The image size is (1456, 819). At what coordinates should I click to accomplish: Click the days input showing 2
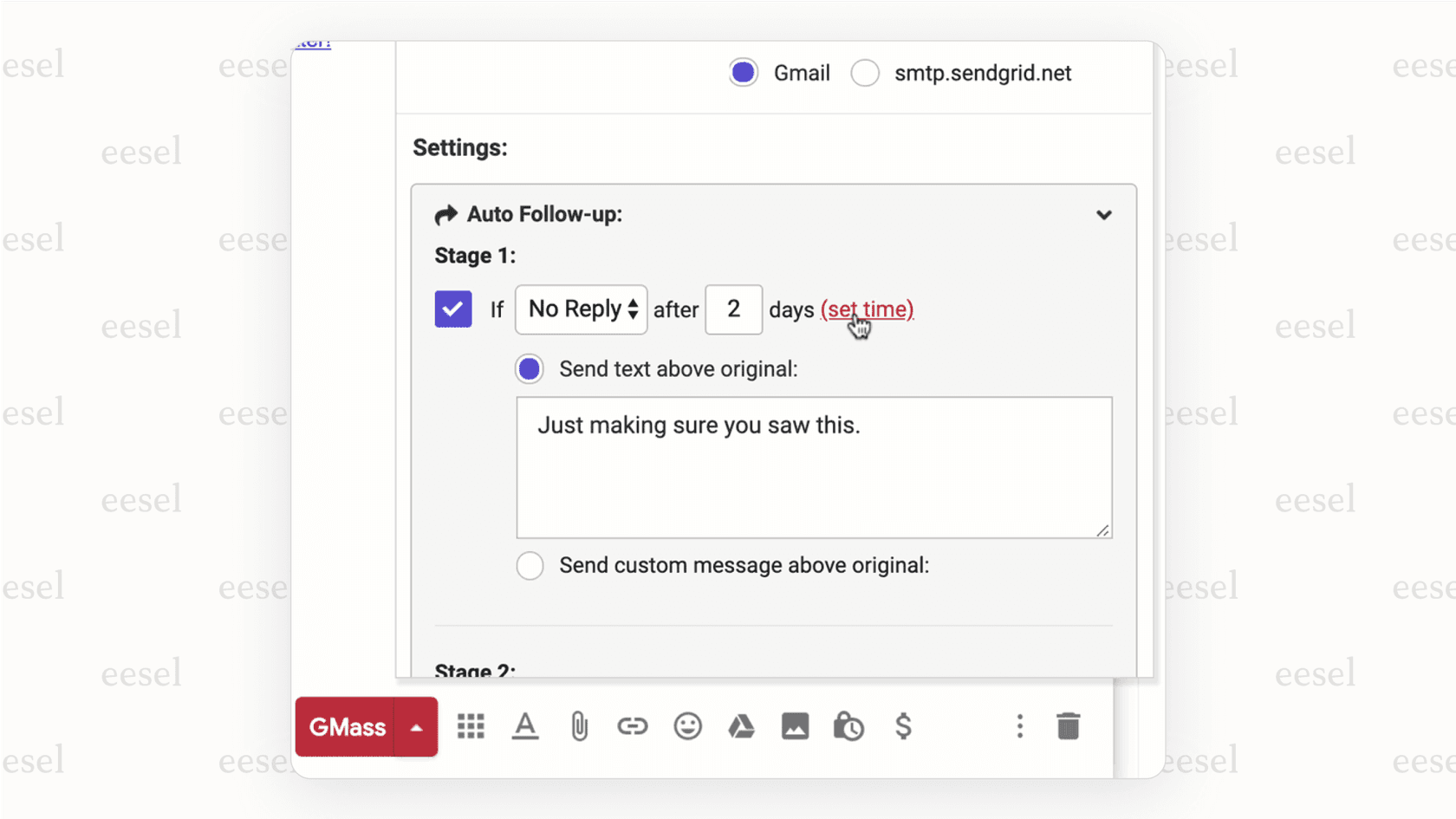[733, 309]
